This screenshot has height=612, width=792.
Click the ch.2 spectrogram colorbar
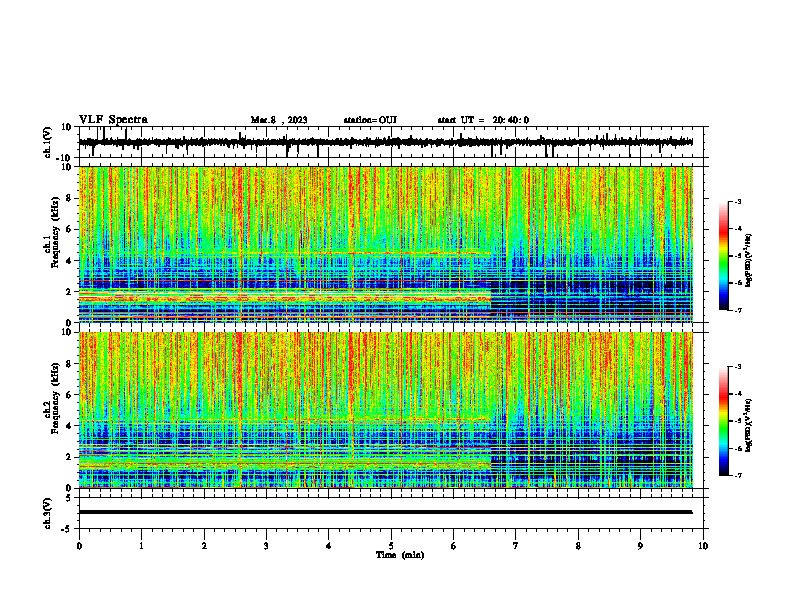point(724,421)
